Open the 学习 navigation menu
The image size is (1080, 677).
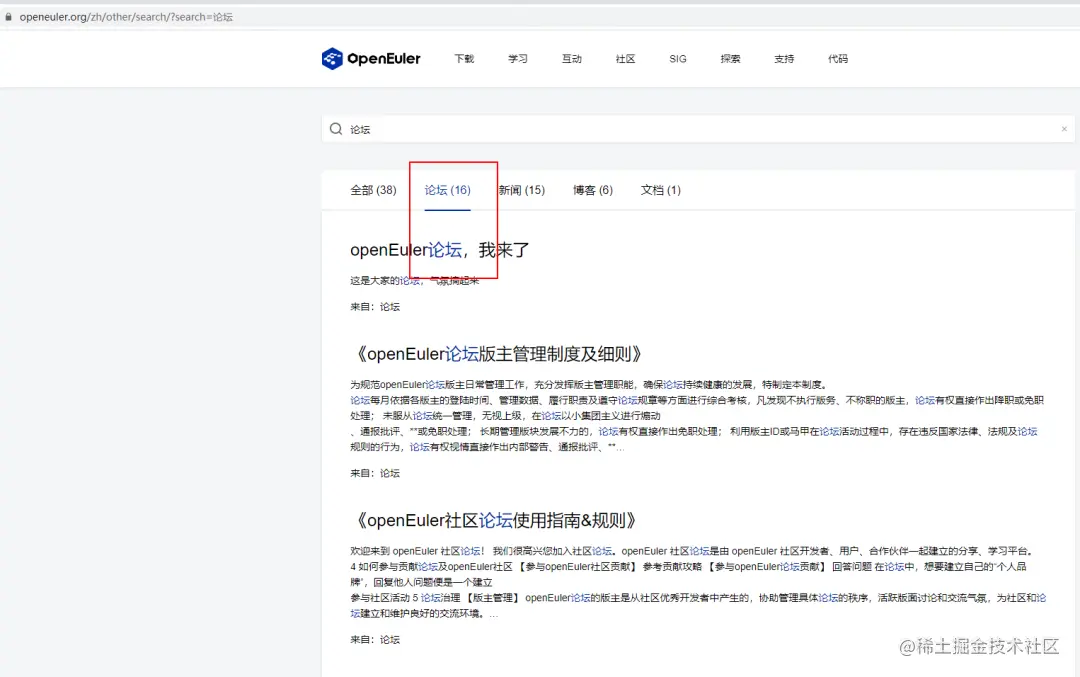tap(518, 60)
